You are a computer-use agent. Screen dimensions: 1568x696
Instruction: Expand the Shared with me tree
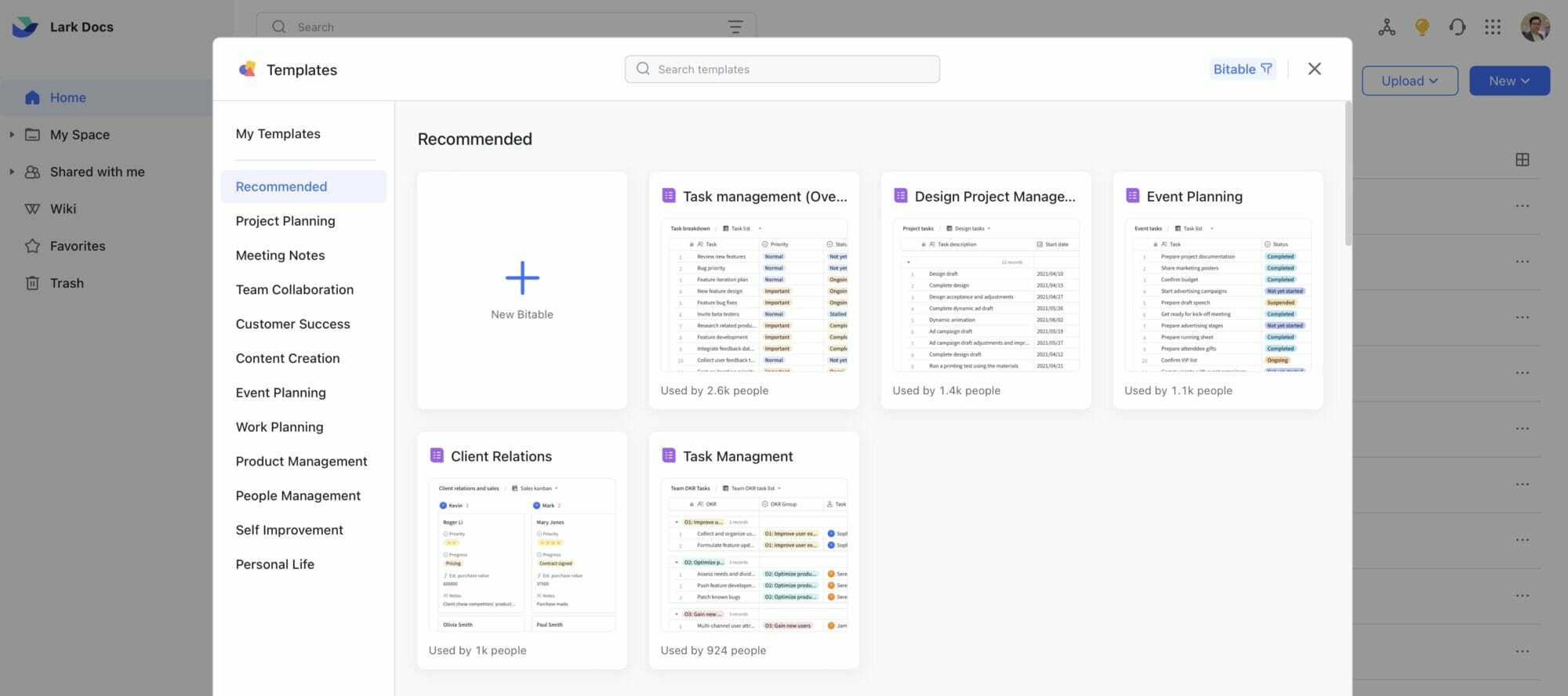pos(12,172)
